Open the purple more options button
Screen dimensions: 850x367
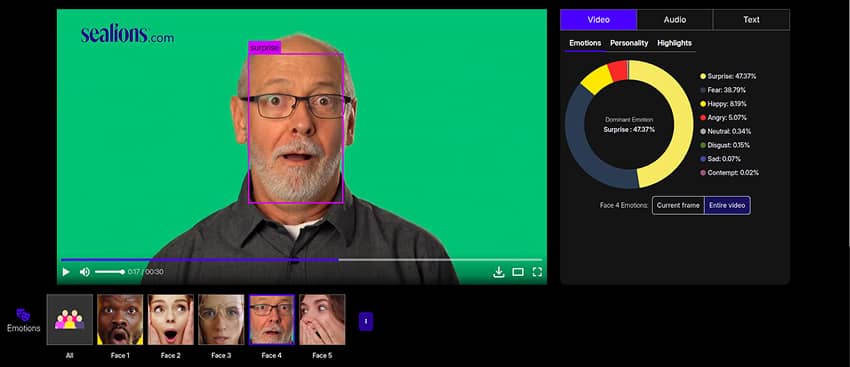coord(366,321)
